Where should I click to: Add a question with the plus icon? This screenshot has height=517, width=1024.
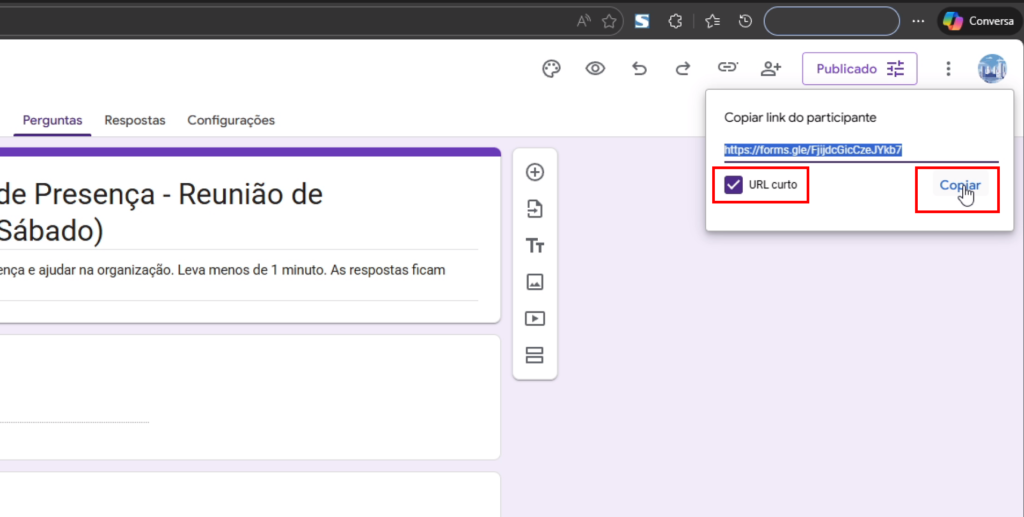535,172
